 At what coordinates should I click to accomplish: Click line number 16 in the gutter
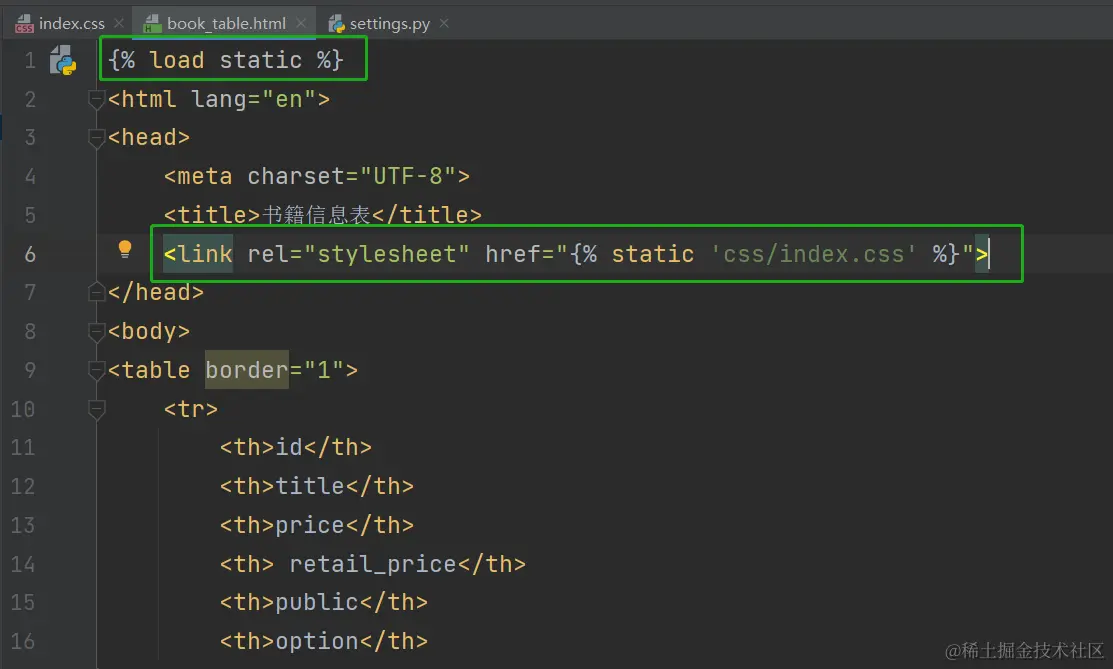coord(23,641)
